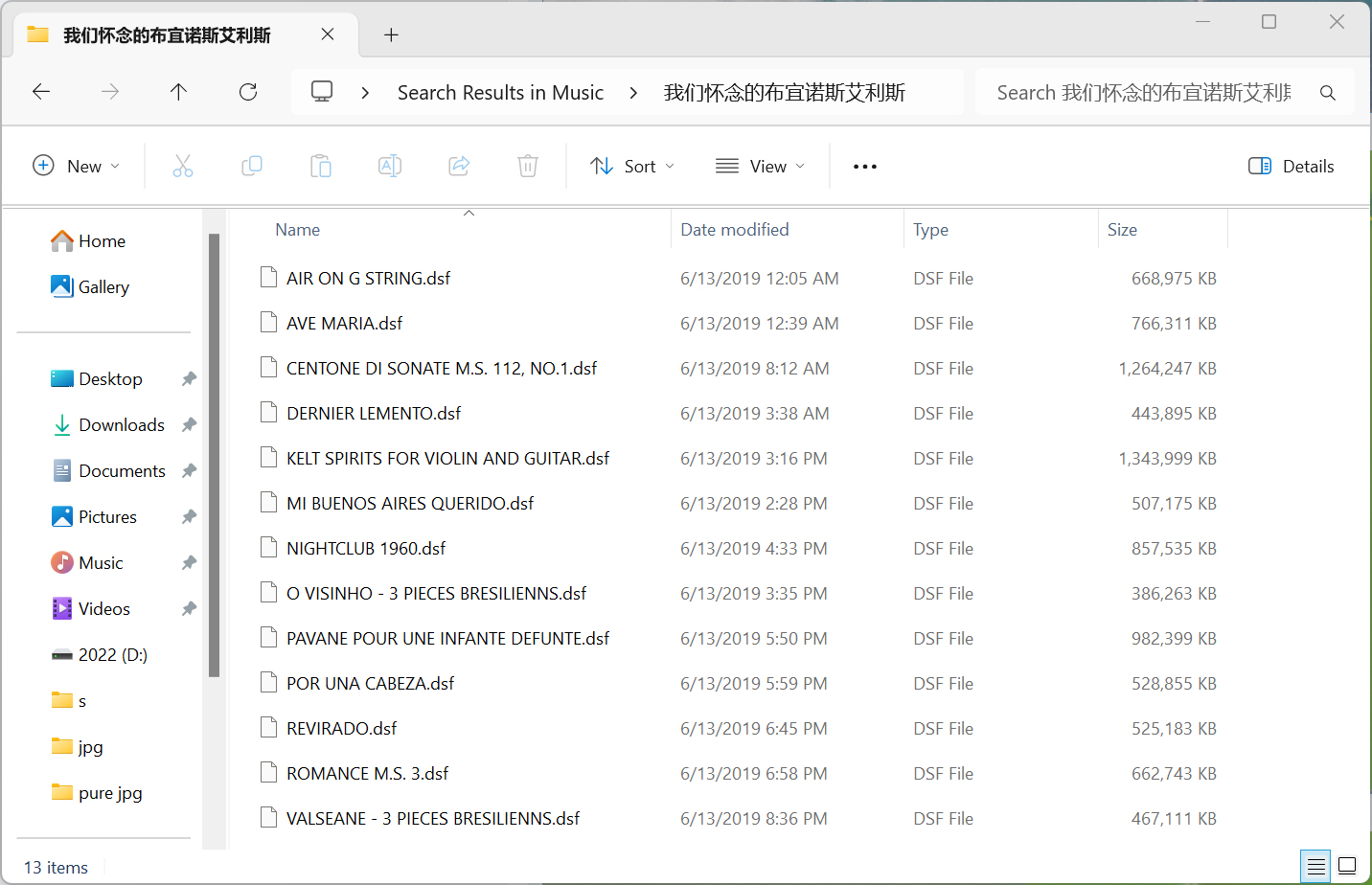Click Search Results in Music breadcrumb

point(500,93)
